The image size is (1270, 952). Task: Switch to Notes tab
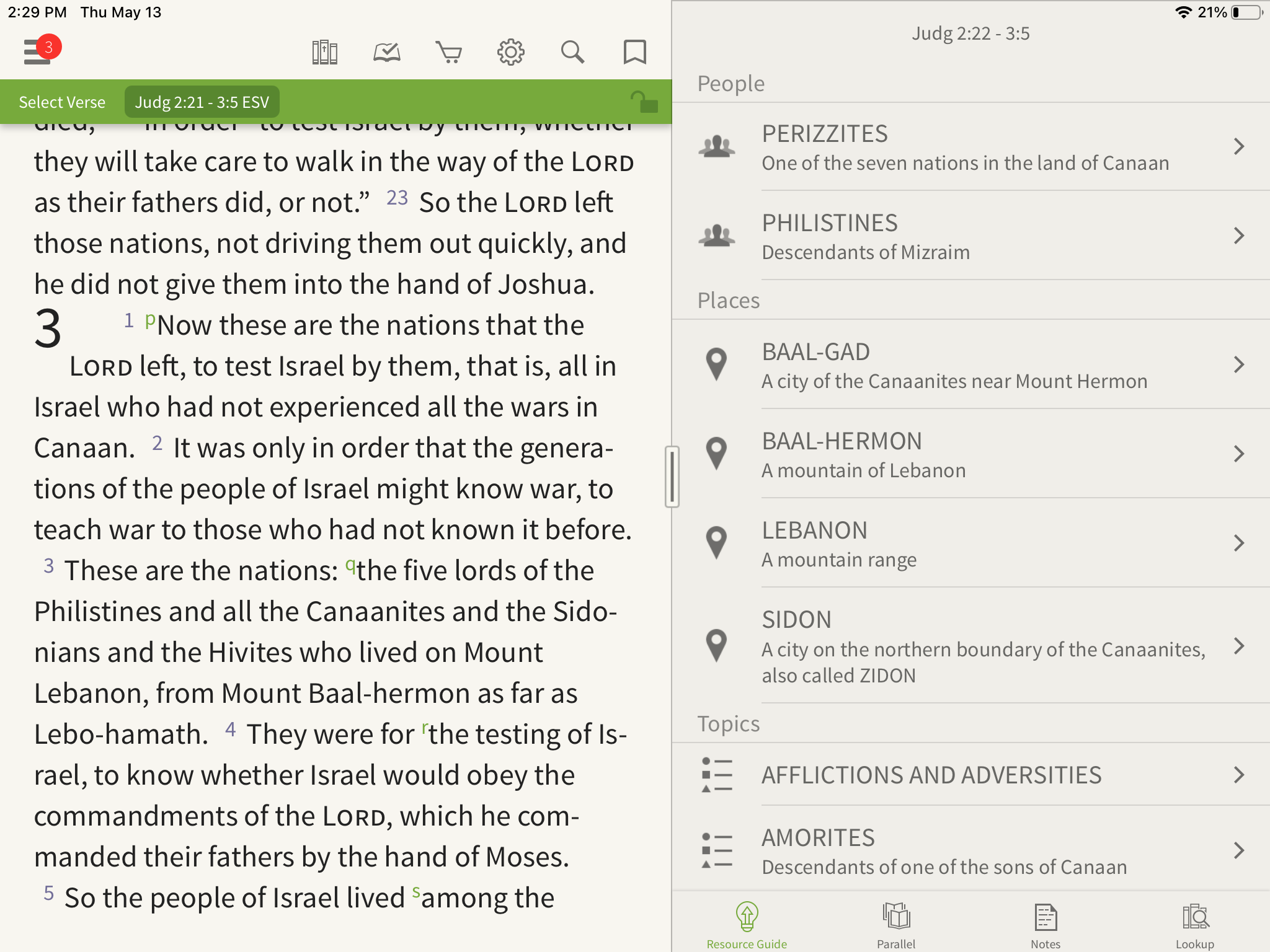(1046, 925)
